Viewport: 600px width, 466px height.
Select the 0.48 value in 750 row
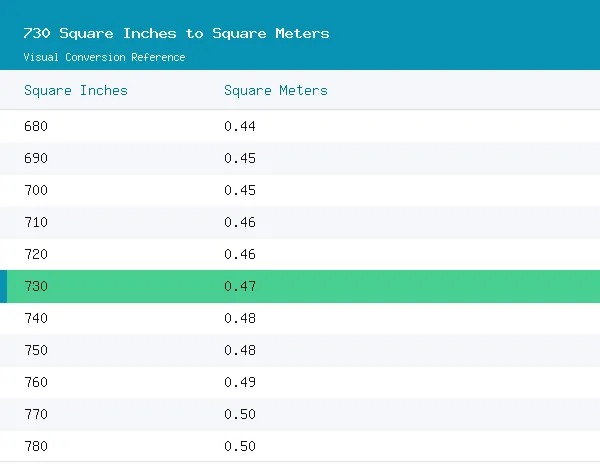240,350
